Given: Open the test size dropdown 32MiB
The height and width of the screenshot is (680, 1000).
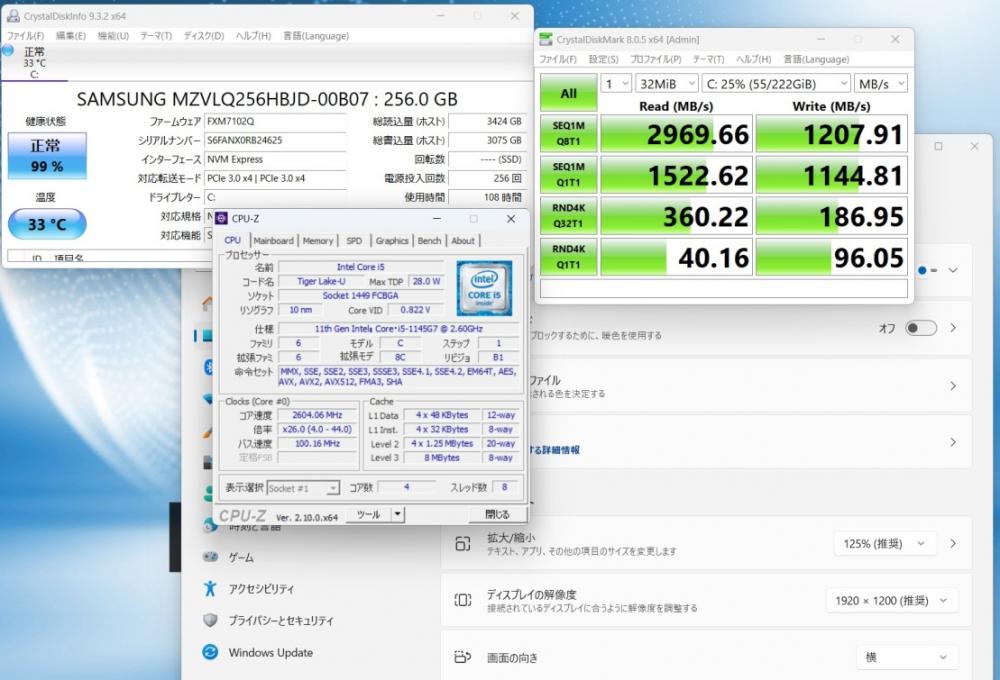Looking at the screenshot, I should click(666, 84).
